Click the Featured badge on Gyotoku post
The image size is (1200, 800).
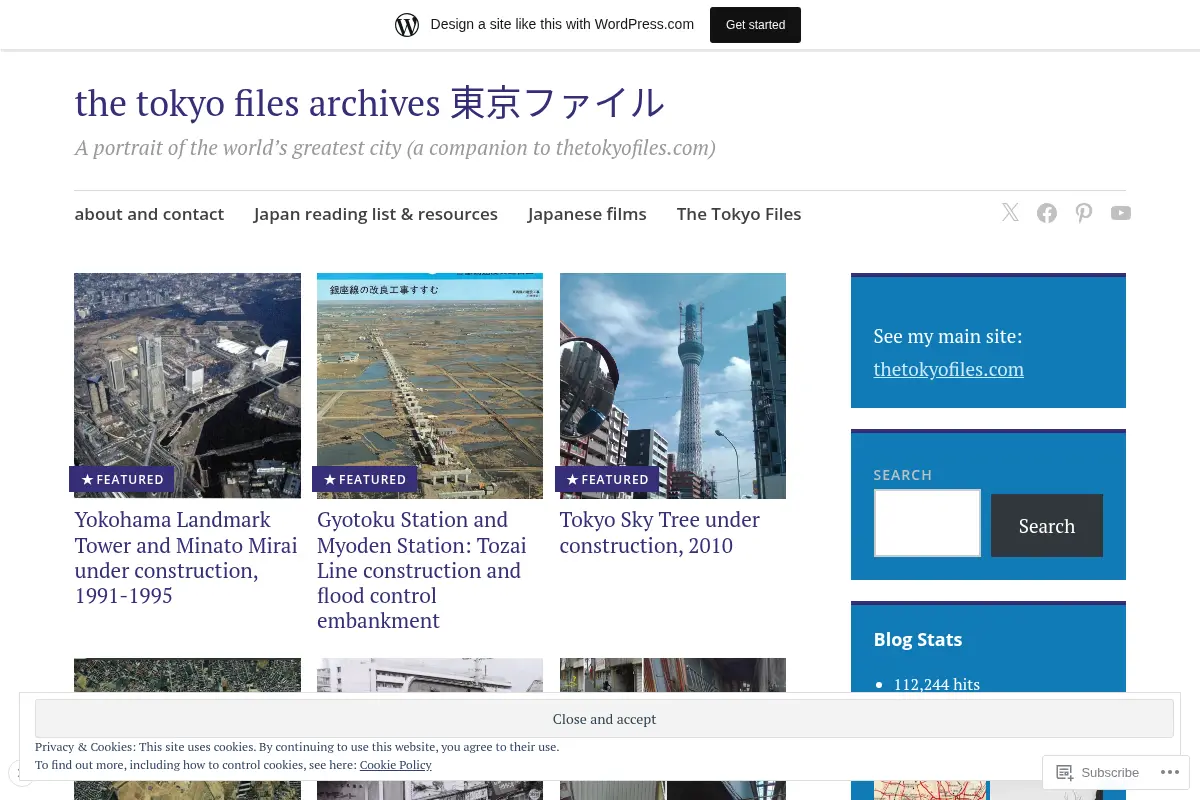(365, 479)
